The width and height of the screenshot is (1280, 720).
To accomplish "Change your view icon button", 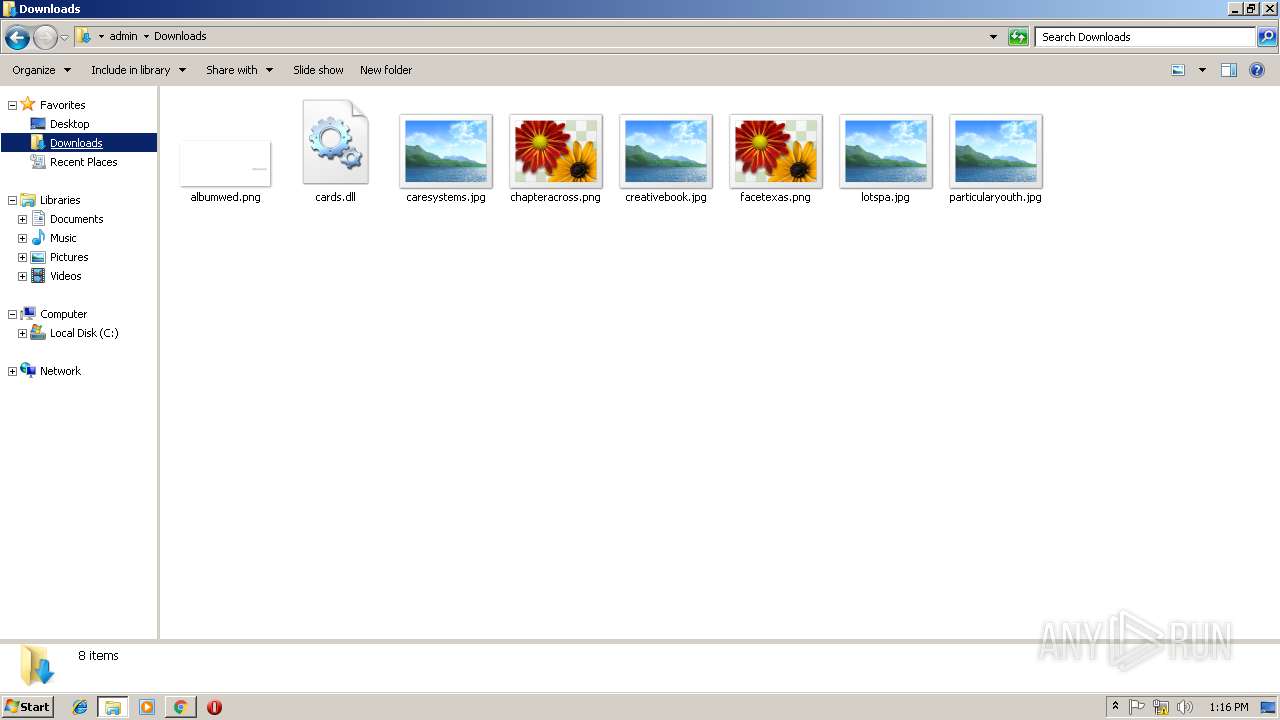I will tap(1178, 70).
